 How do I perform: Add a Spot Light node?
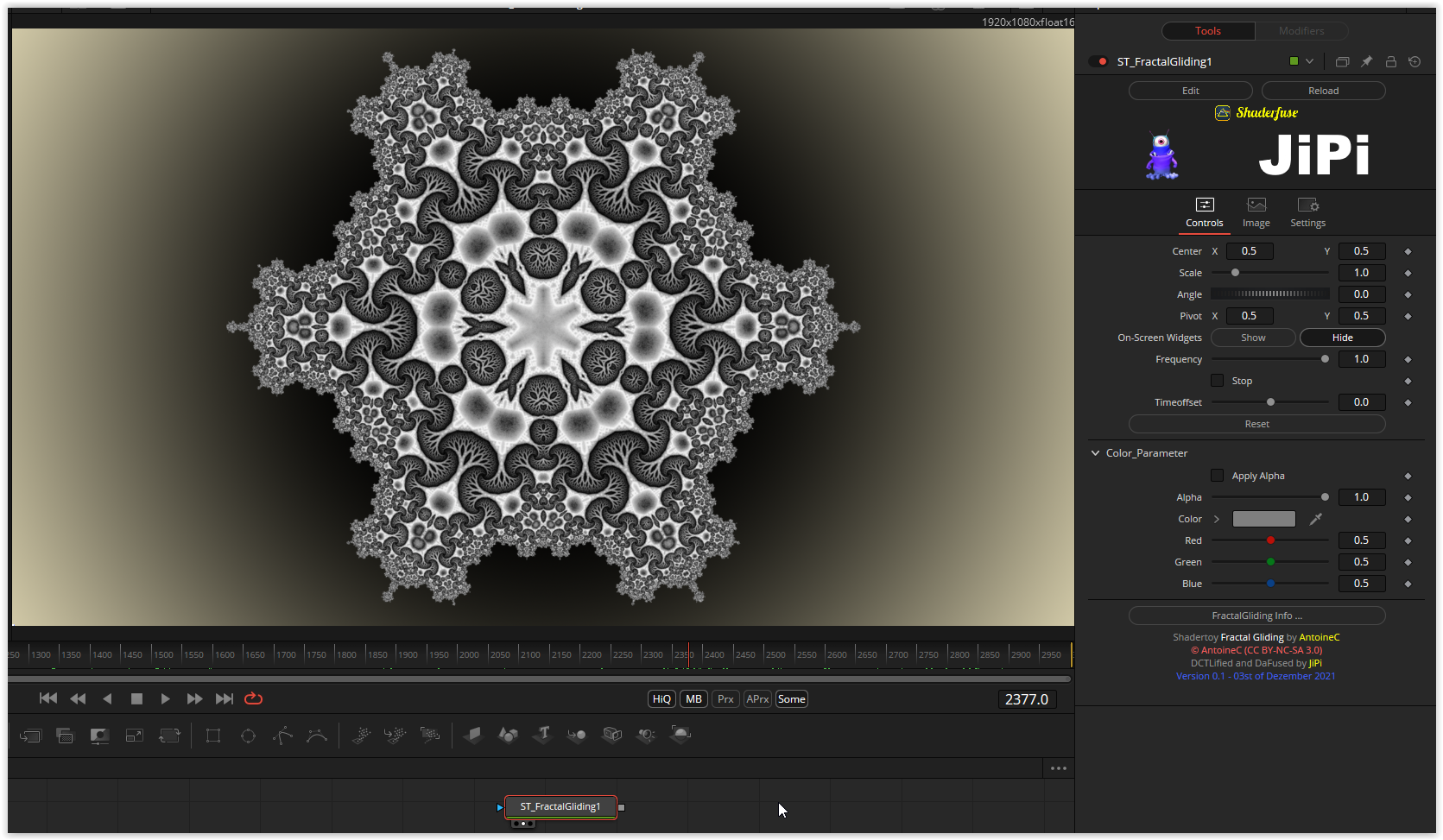coord(646,735)
